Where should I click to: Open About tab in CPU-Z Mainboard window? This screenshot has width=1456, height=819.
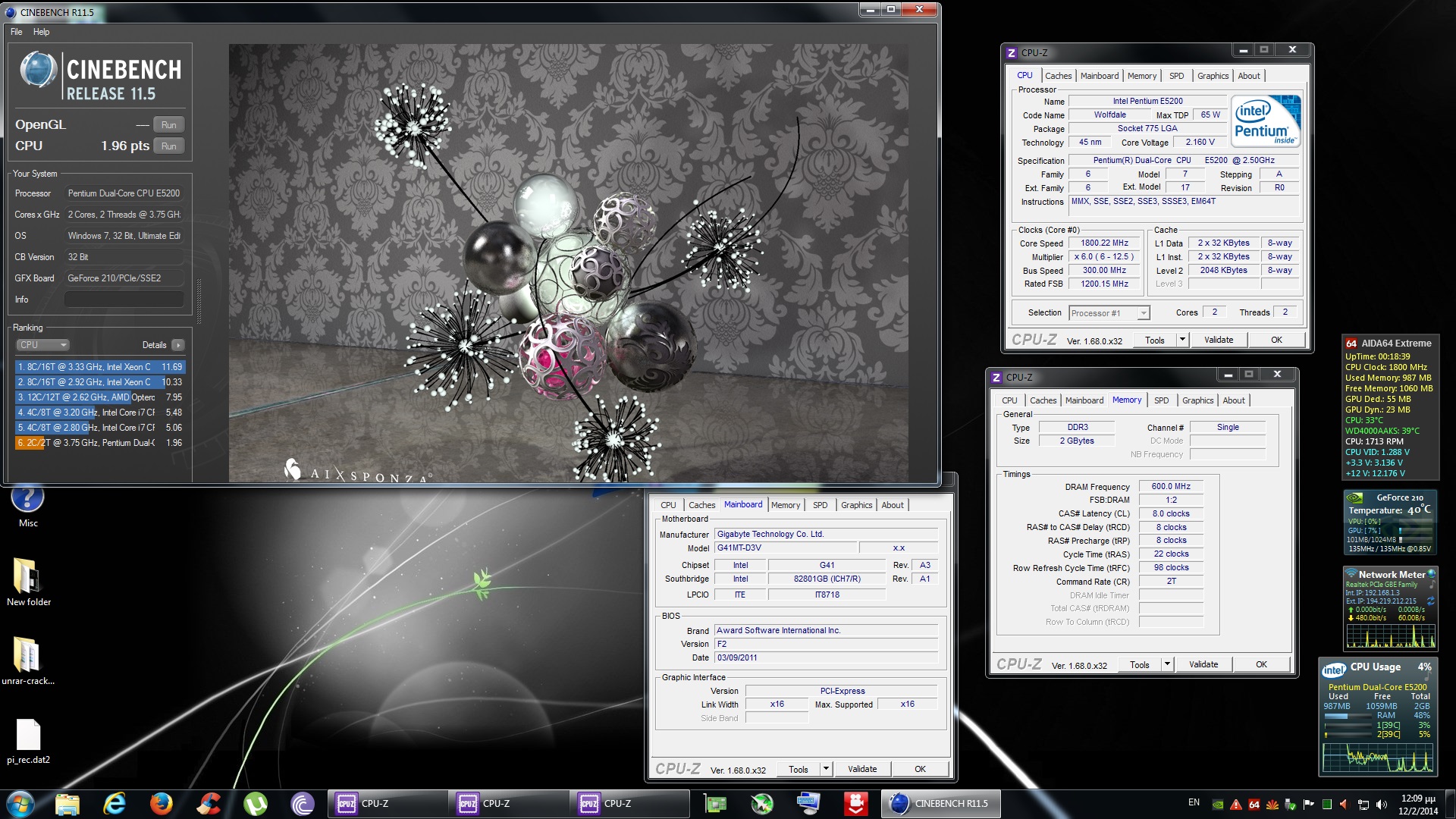(893, 505)
